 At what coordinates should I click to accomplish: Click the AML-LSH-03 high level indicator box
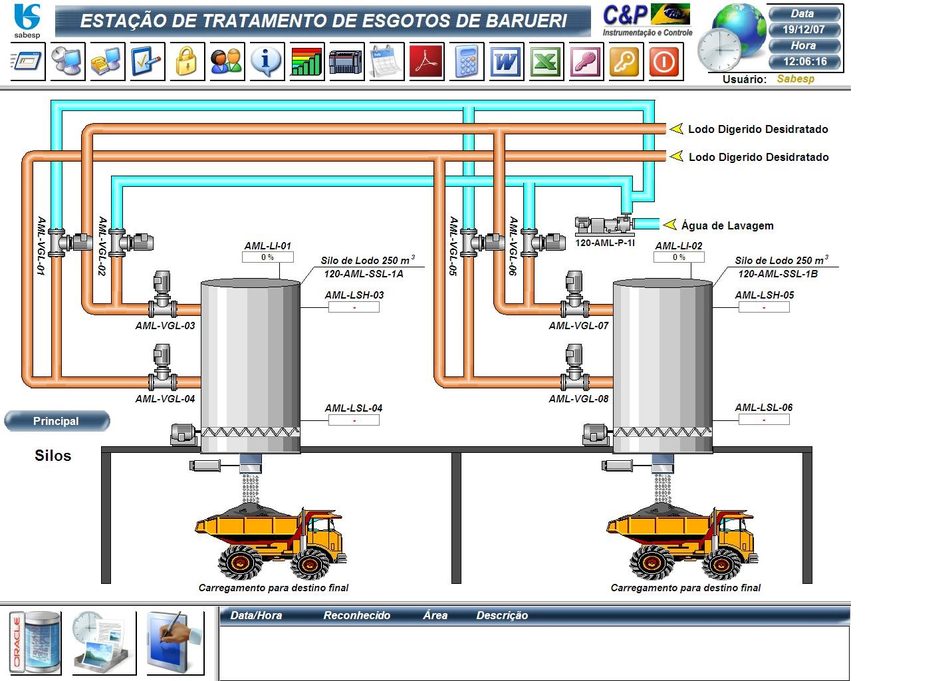tap(354, 307)
